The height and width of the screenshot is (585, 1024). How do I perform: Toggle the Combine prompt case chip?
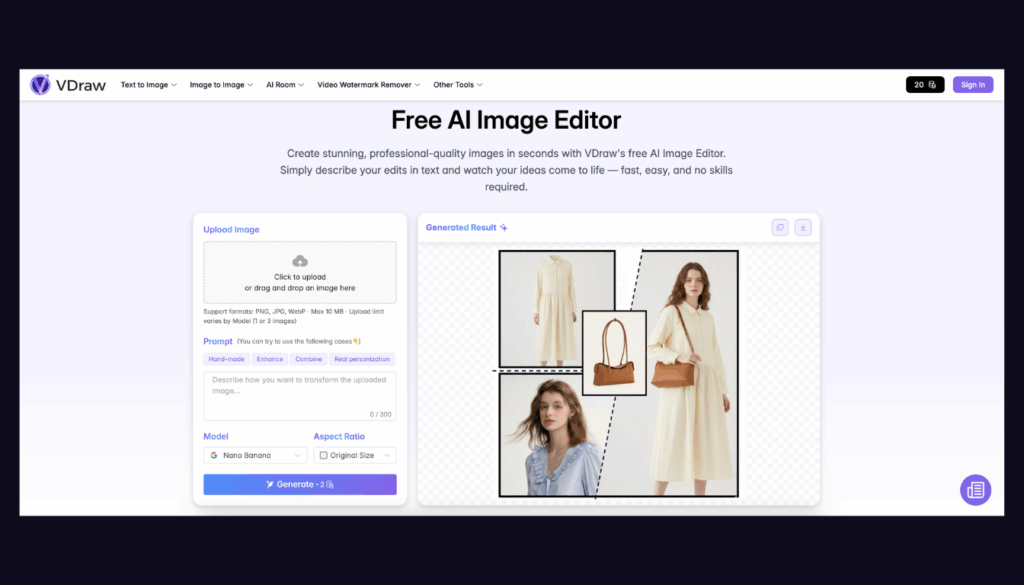[x=308, y=358]
